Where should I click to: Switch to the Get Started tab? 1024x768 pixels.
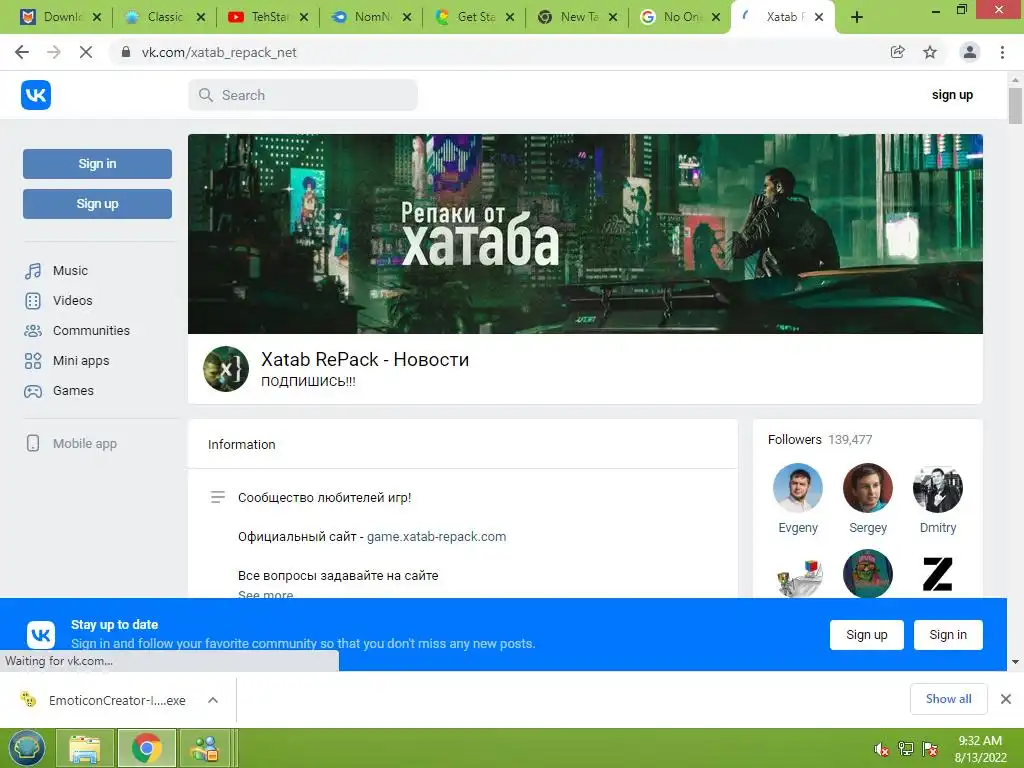point(473,17)
